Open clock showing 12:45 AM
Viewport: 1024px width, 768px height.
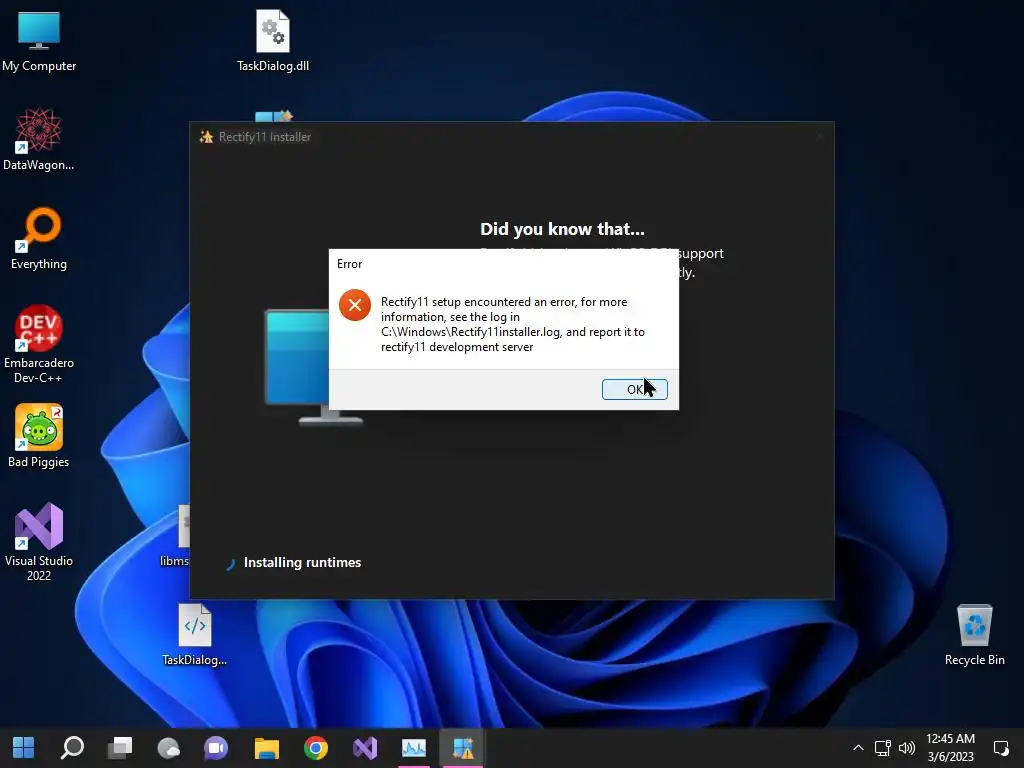coord(950,748)
